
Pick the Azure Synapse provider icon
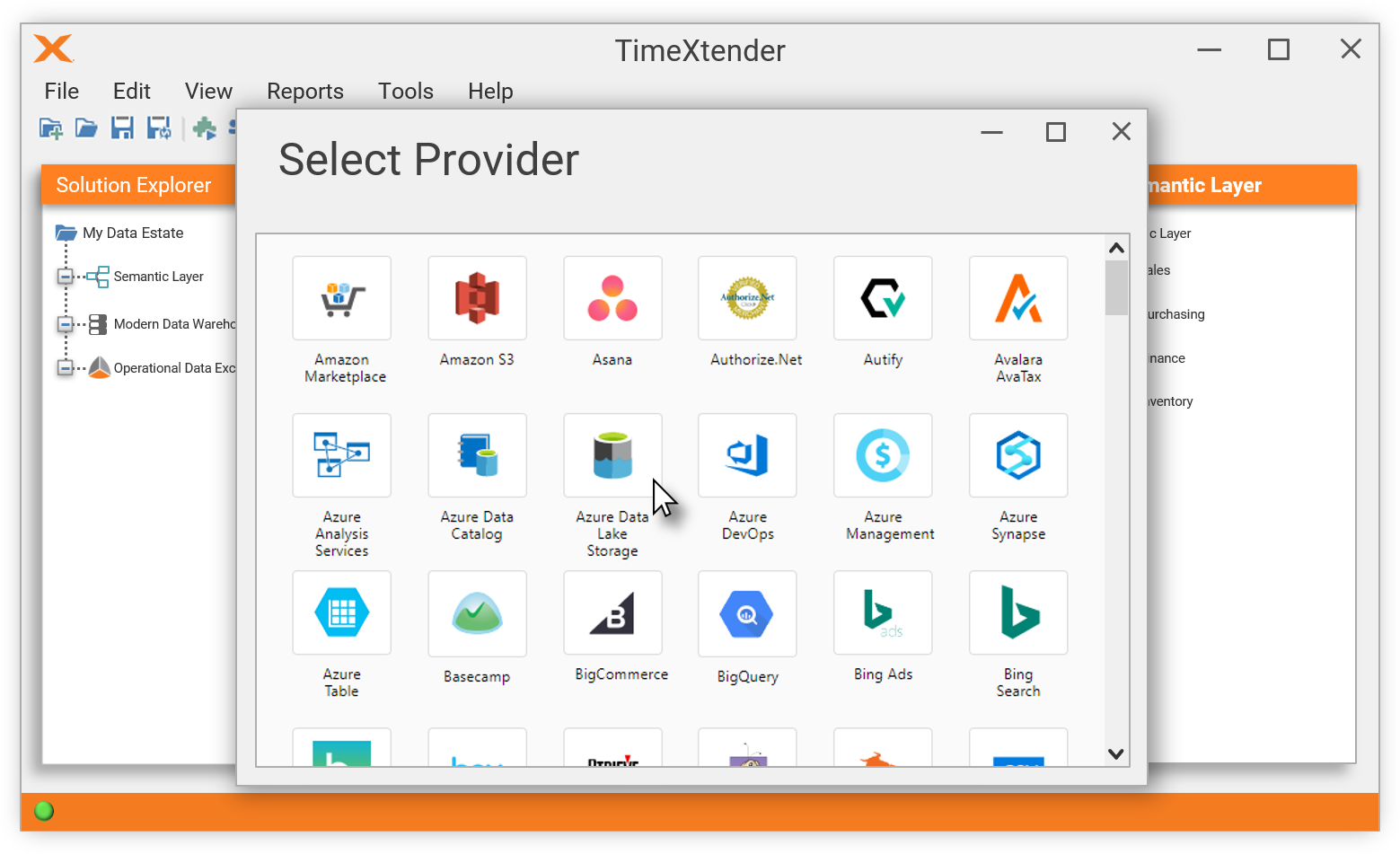[1017, 455]
